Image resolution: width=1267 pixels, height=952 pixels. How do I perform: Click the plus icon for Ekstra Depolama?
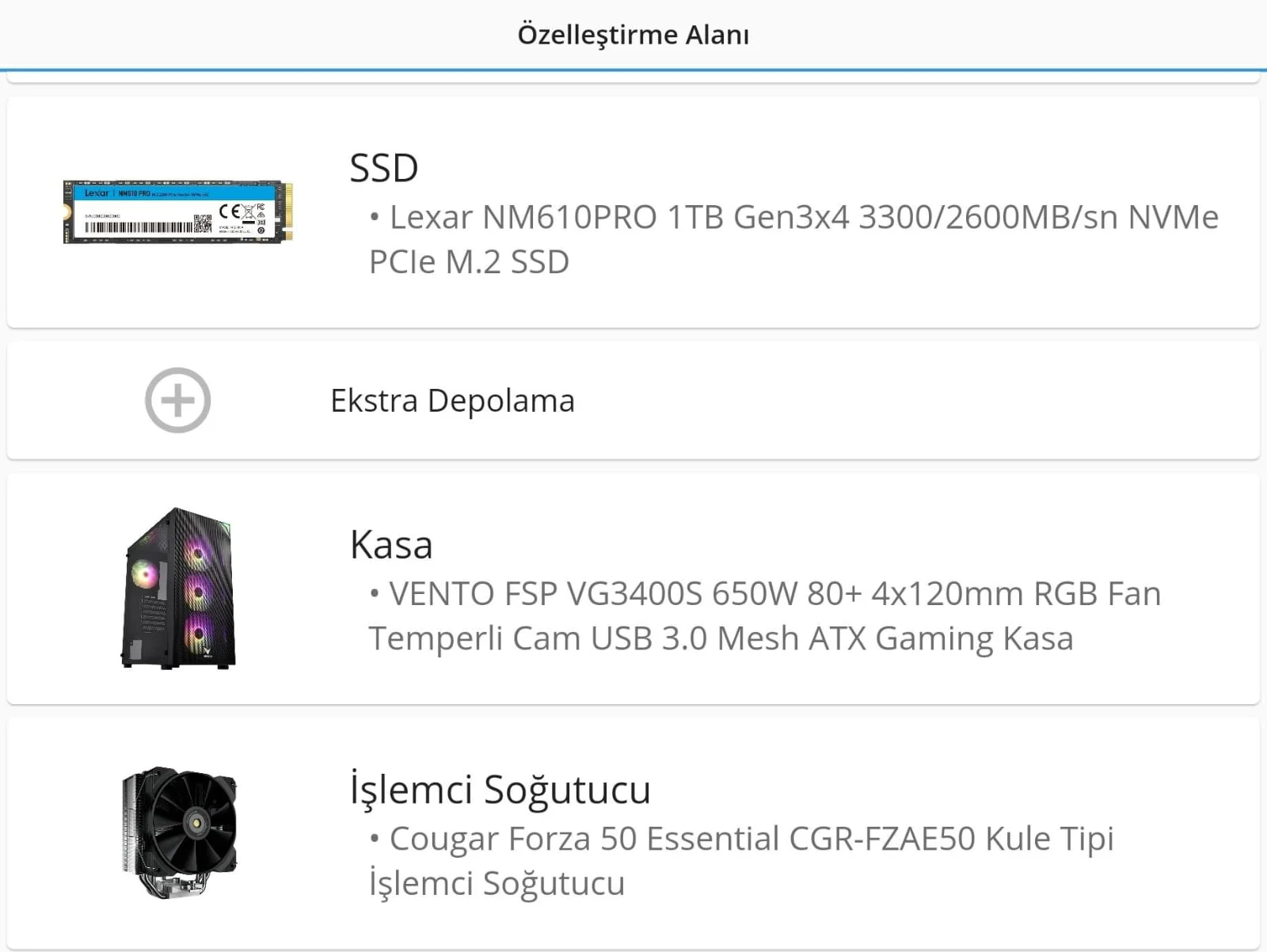177,400
